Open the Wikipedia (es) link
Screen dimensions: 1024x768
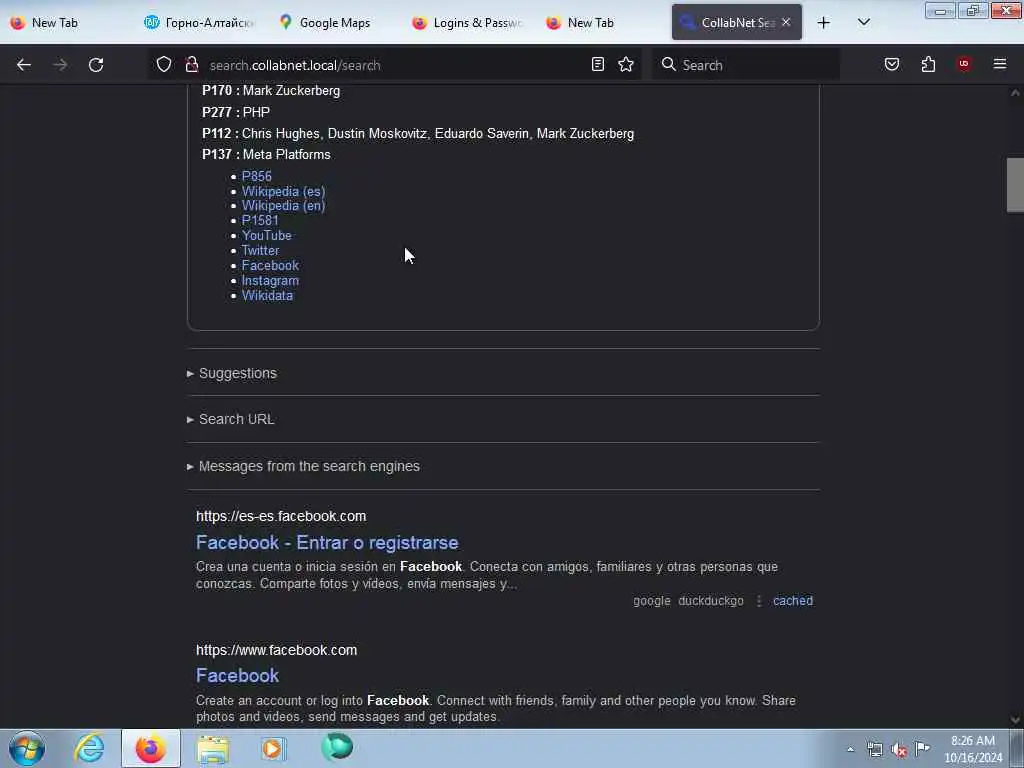283,191
